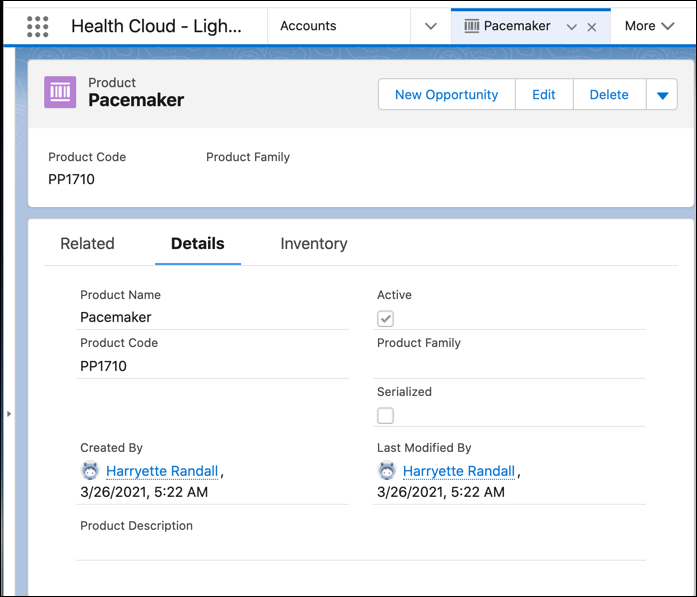Open the App Launcher grid icon

(x=37, y=26)
